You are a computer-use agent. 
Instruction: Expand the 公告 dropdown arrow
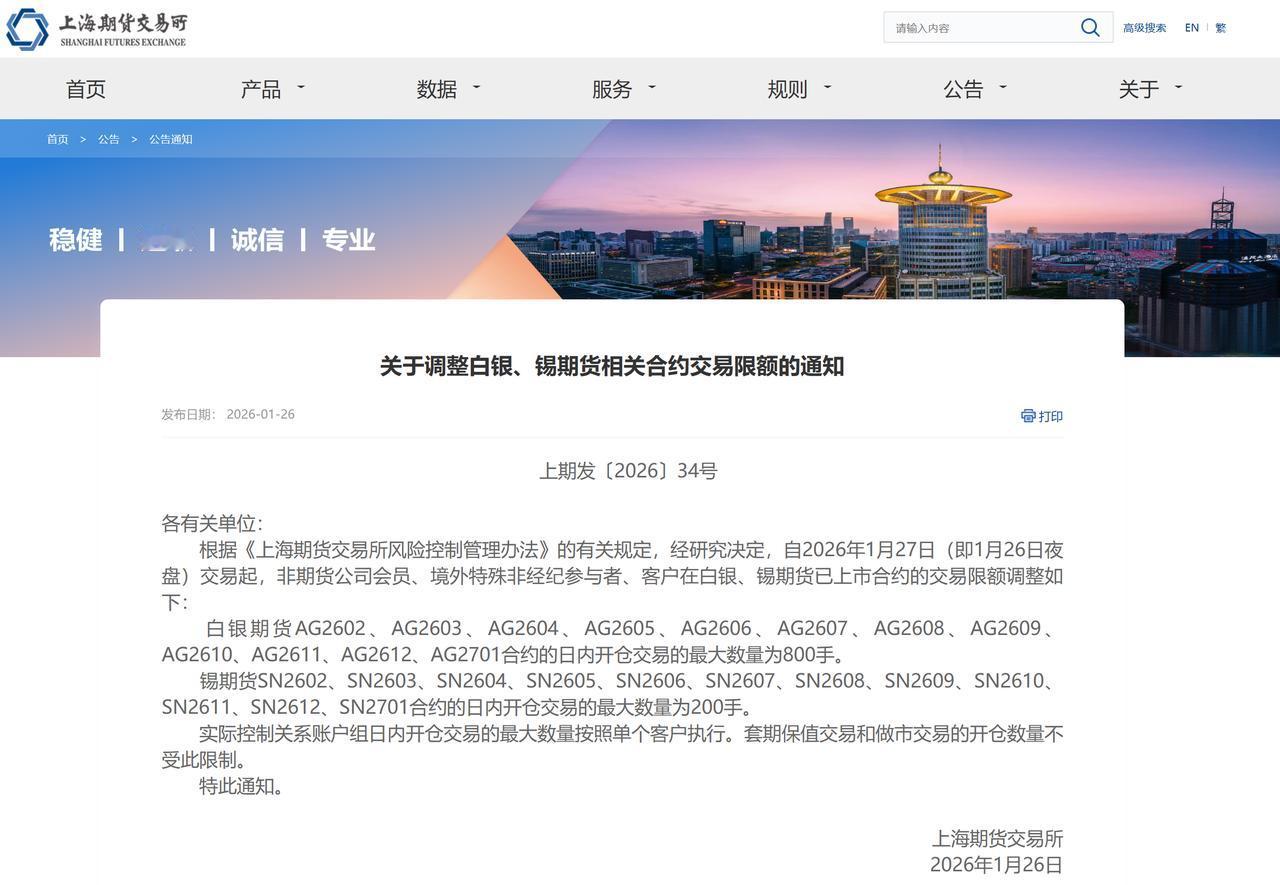pos(1003,87)
